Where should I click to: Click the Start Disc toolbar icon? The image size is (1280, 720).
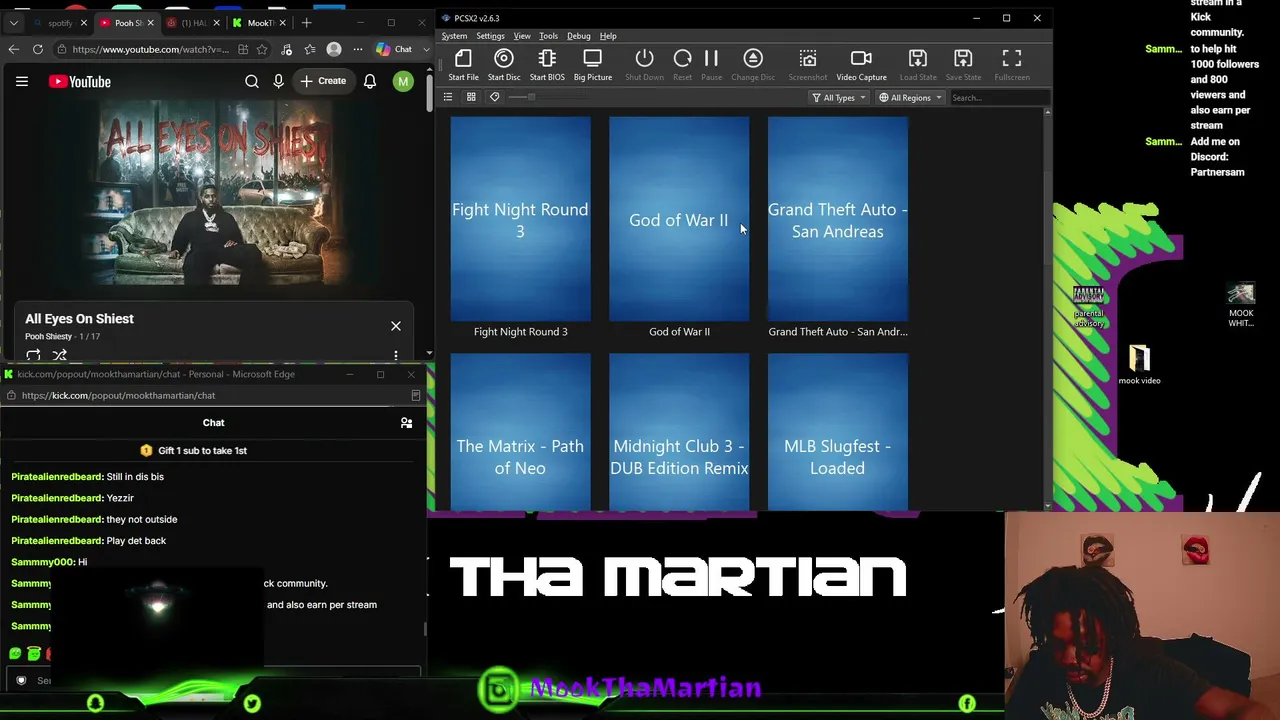tap(504, 65)
